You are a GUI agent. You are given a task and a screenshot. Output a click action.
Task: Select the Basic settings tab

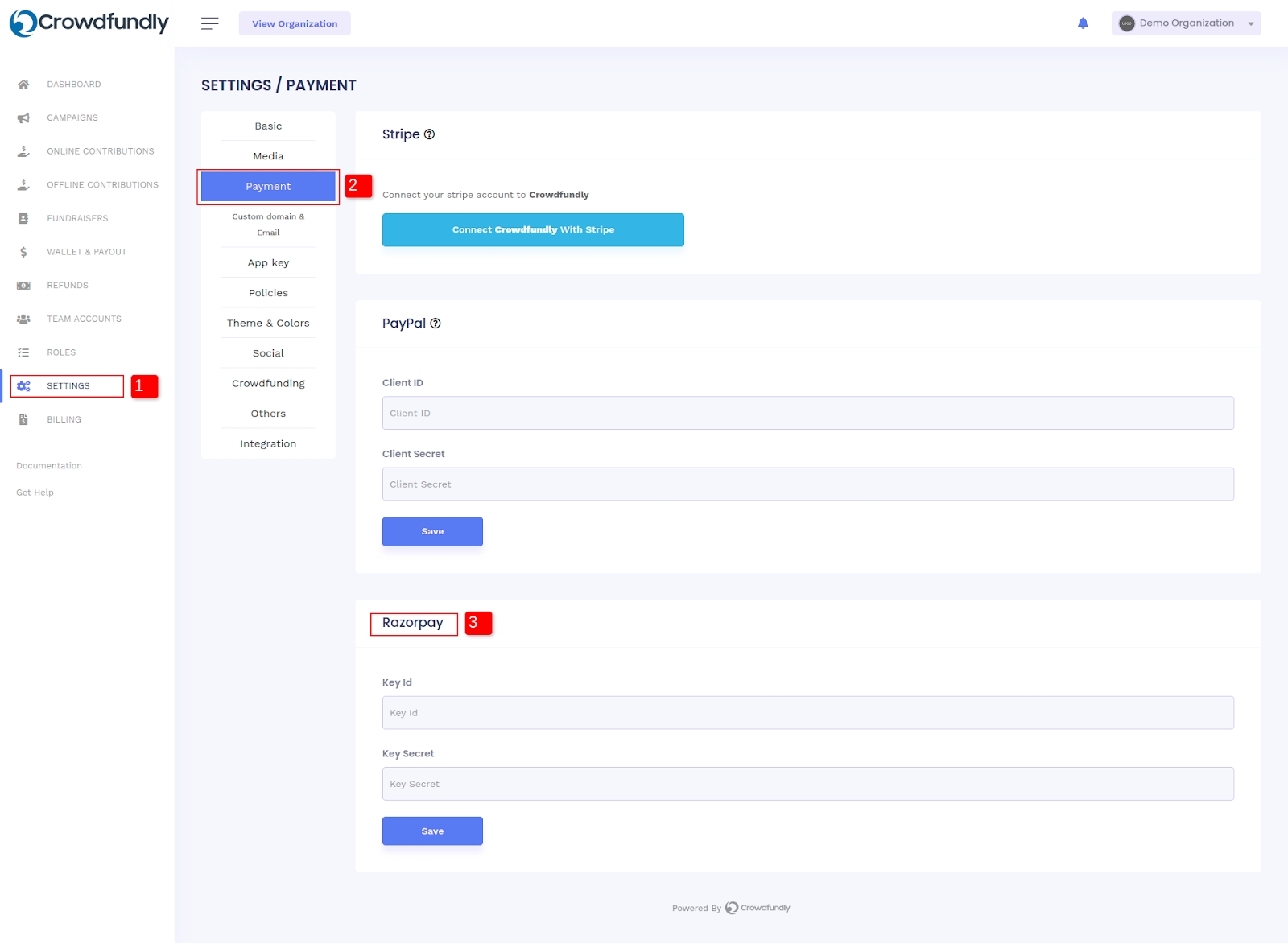[x=268, y=126]
